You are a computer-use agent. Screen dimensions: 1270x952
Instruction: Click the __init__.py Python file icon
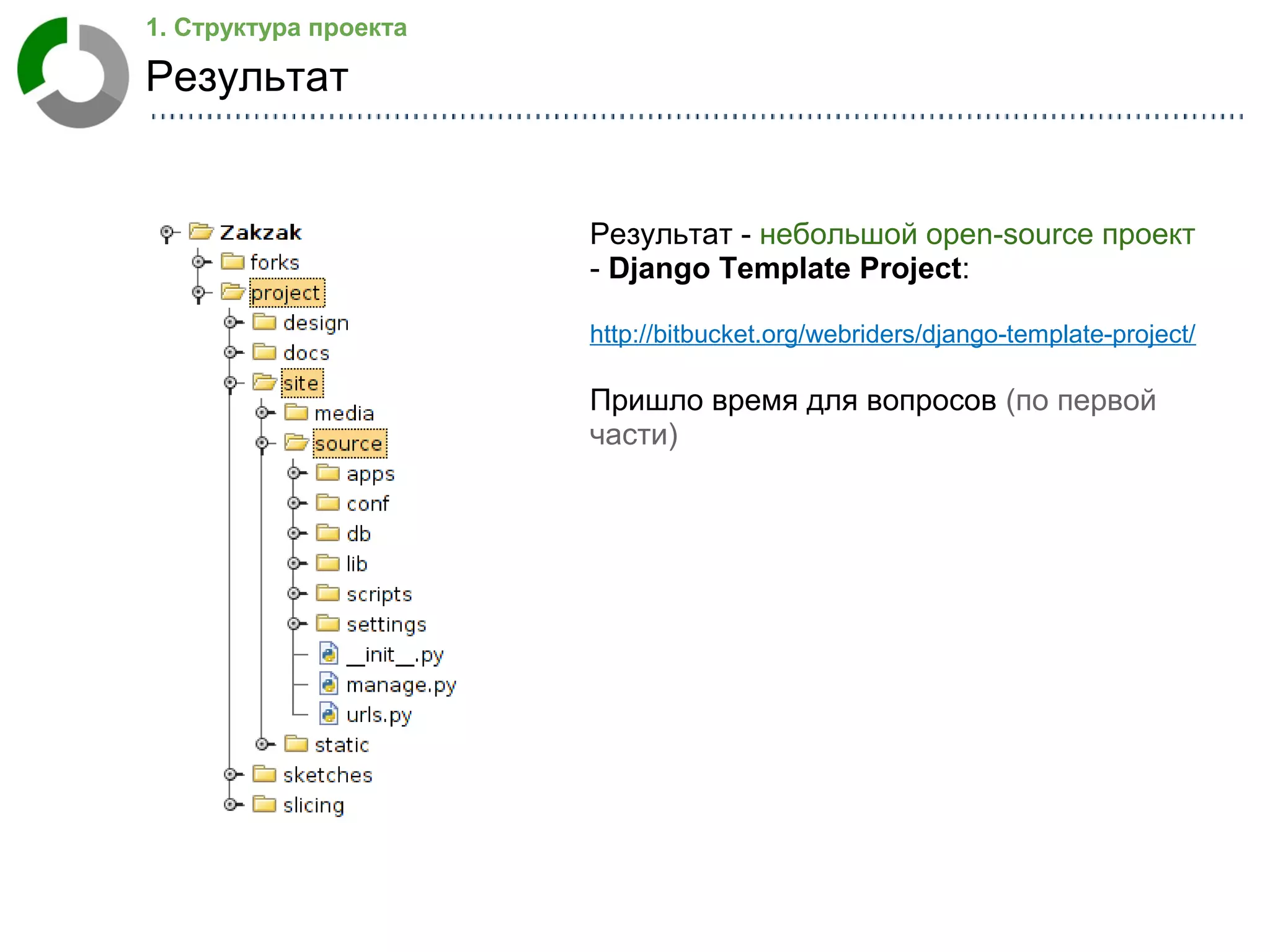point(329,653)
